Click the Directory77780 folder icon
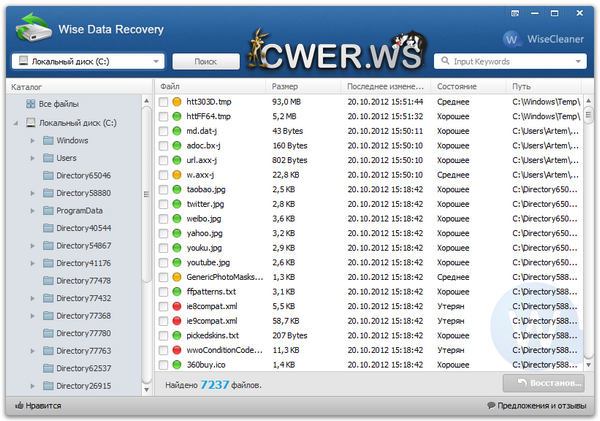The width and height of the screenshot is (600, 421). click(x=48, y=333)
